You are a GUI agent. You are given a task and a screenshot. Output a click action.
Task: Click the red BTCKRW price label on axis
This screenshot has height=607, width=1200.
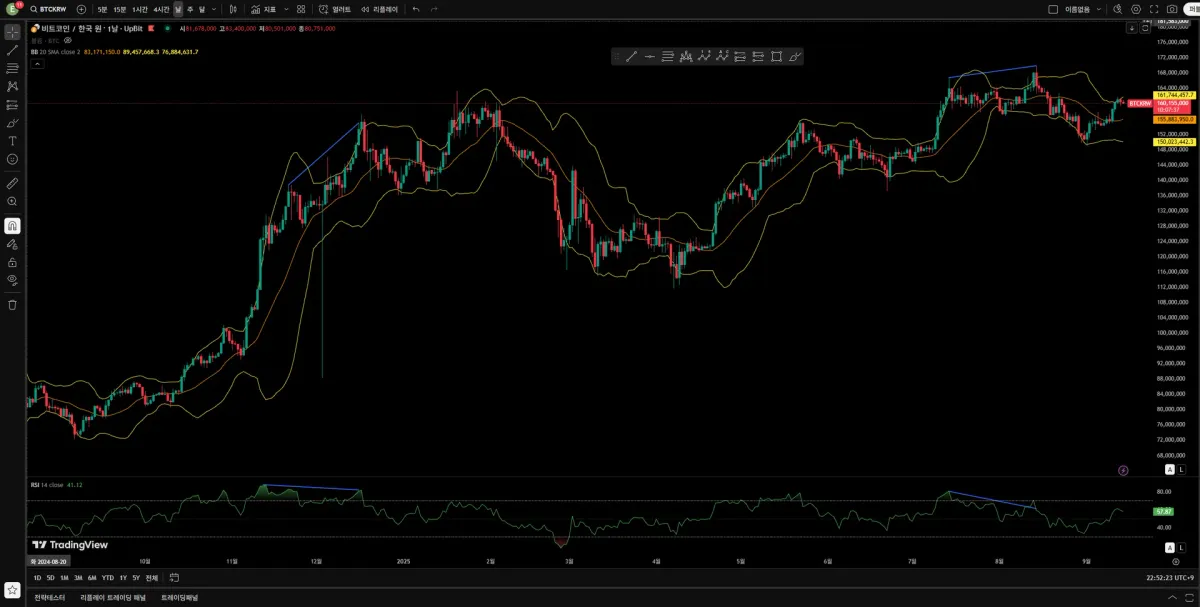click(1139, 103)
